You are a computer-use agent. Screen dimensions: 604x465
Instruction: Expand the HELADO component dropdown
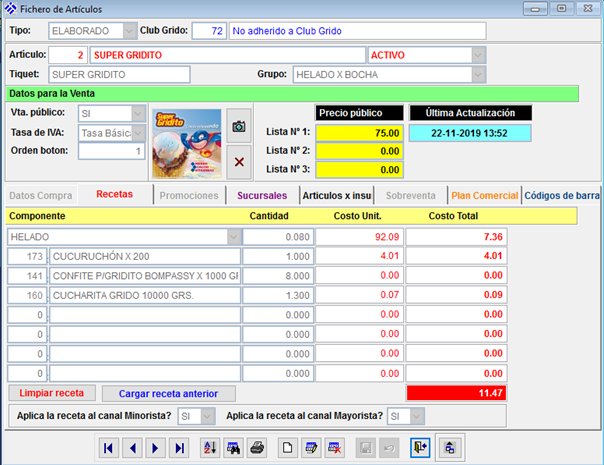coord(233,237)
